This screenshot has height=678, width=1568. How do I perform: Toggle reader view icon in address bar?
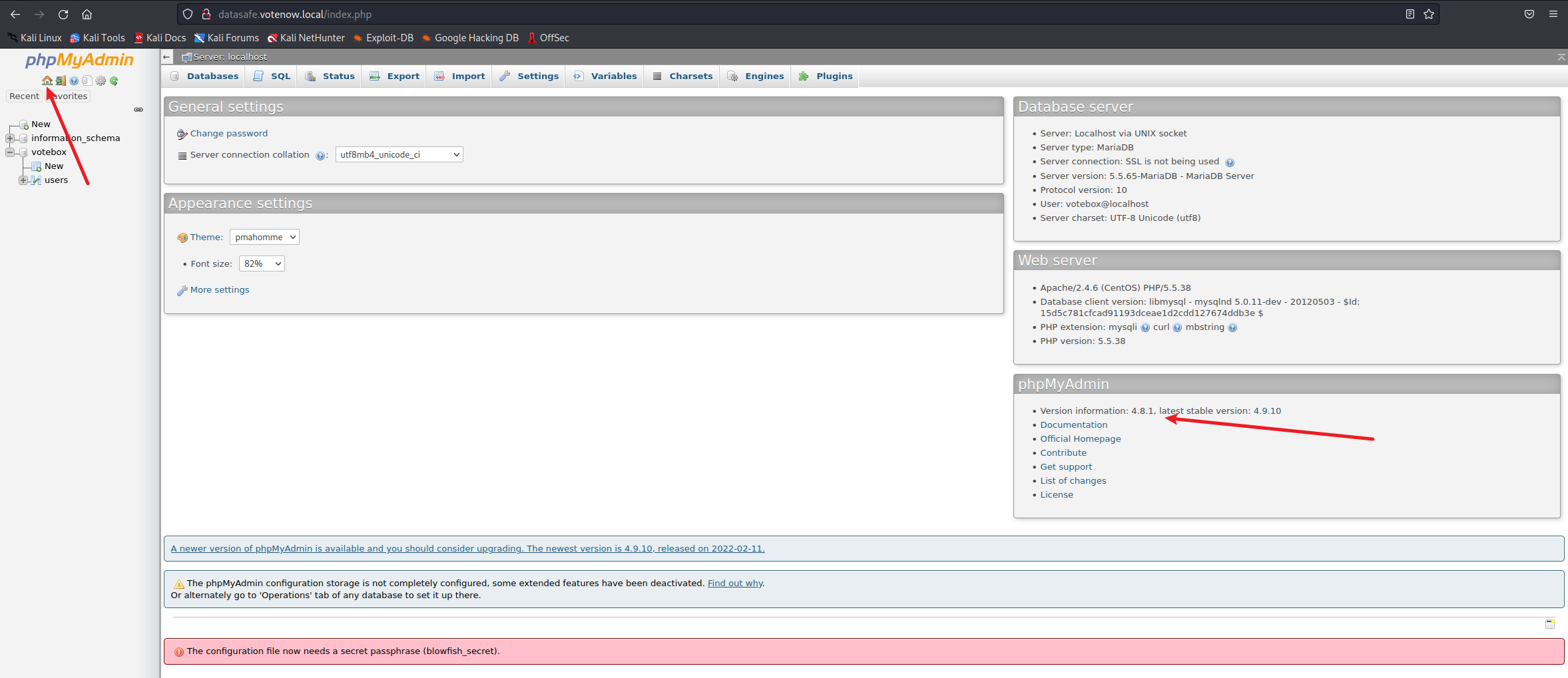(x=1410, y=14)
